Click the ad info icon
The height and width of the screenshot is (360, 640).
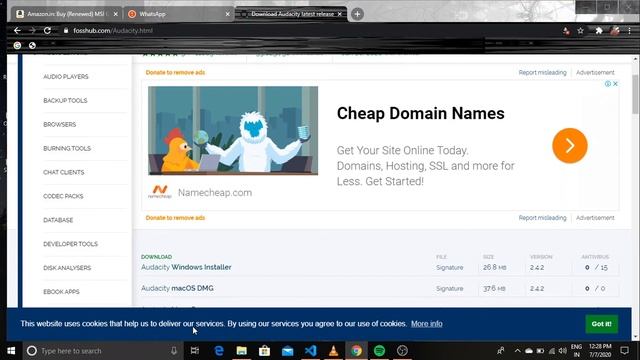coord(608,84)
